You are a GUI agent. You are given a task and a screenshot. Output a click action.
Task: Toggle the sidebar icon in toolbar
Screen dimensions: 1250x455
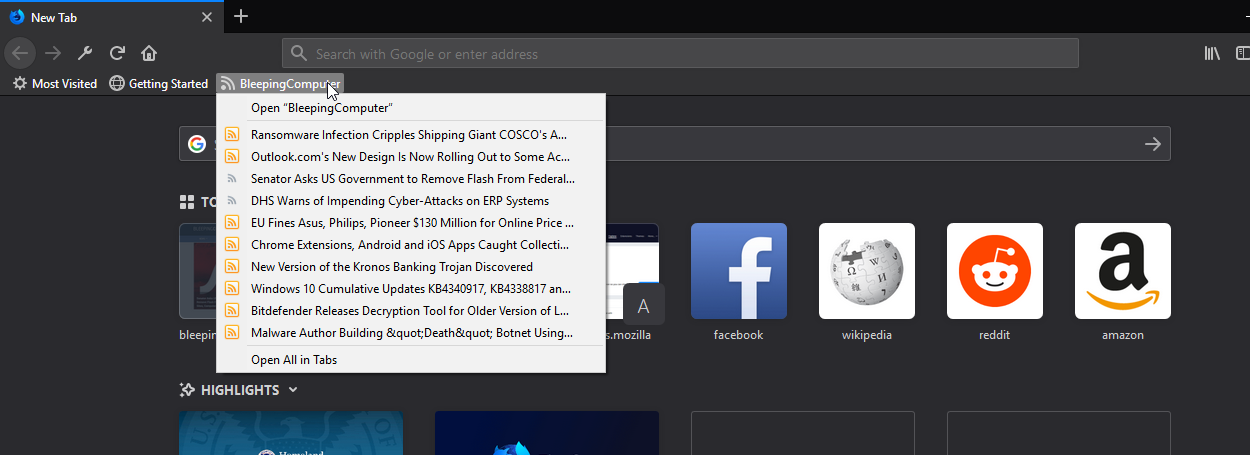coord(1243,53)
